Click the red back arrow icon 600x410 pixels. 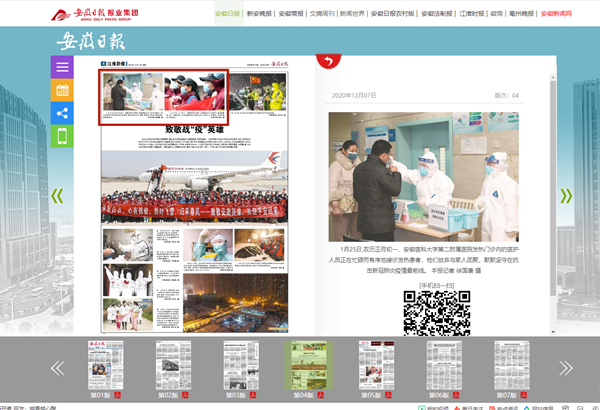328,60
